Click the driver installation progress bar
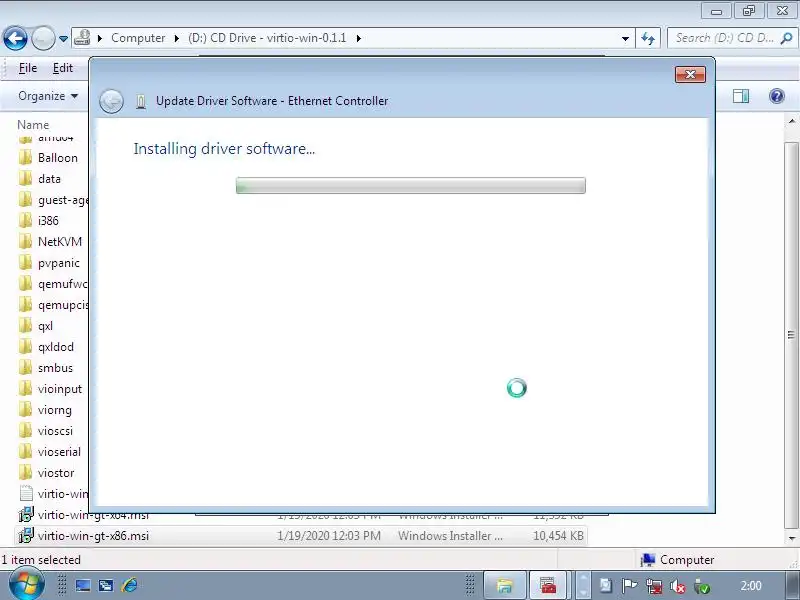 point(411,186)
